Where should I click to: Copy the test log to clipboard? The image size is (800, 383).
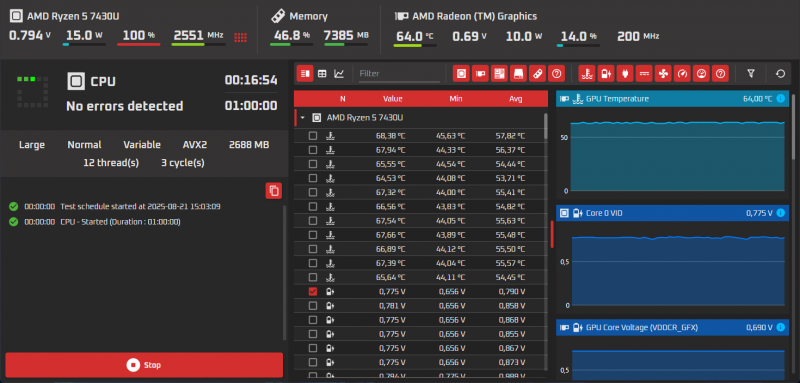click(x=274, y=191)
